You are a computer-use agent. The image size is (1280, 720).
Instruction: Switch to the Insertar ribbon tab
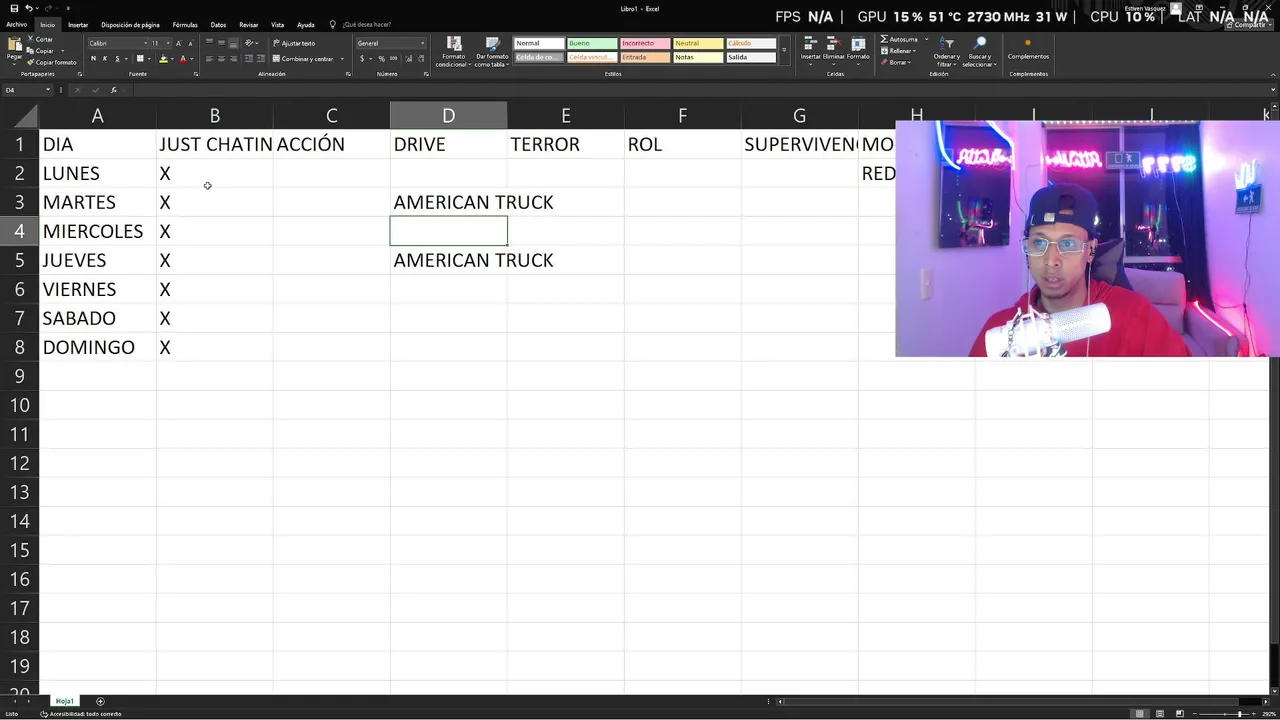[78, 25]
